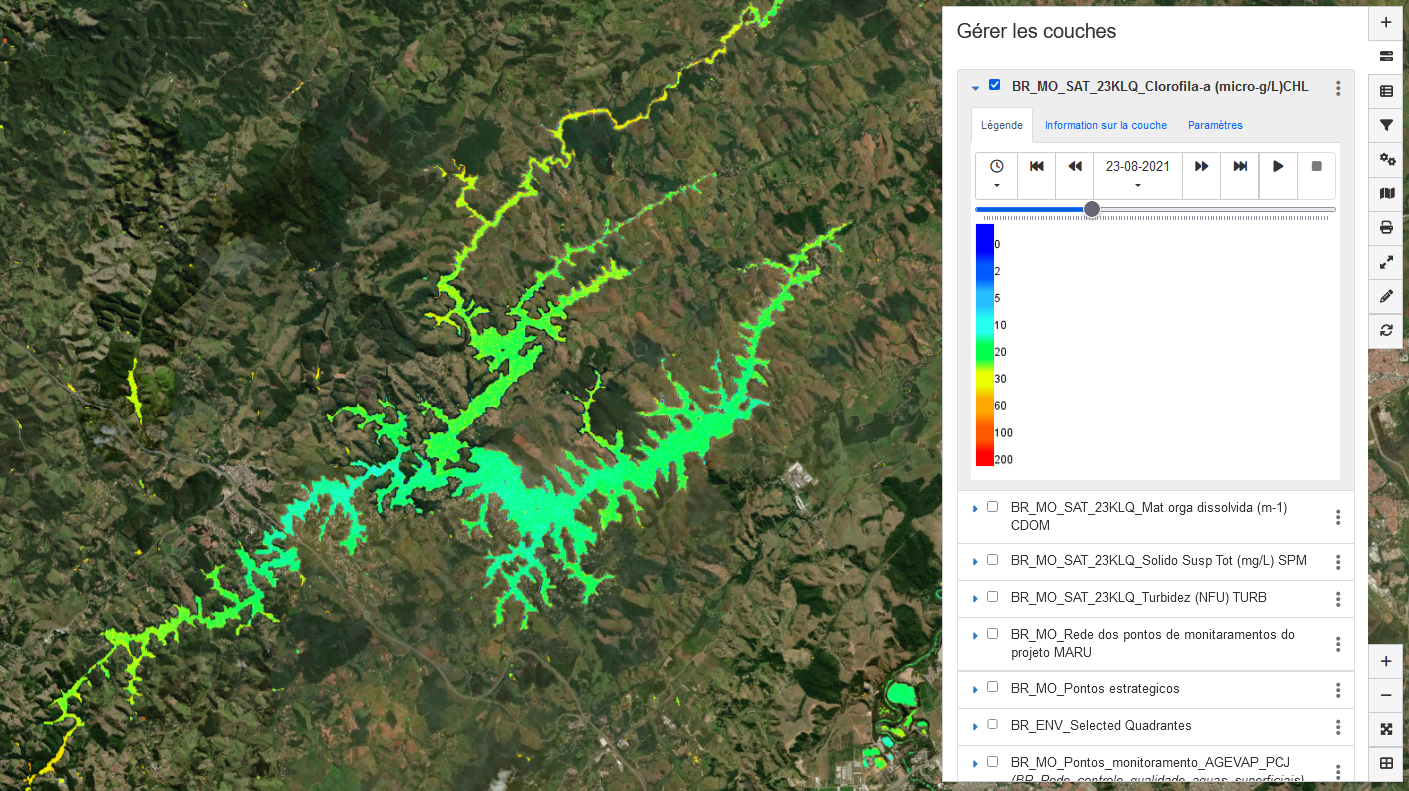Click the double-gear settings icon in sidebar
This screenshot has height=791, width=1409.
point(1386,159)
